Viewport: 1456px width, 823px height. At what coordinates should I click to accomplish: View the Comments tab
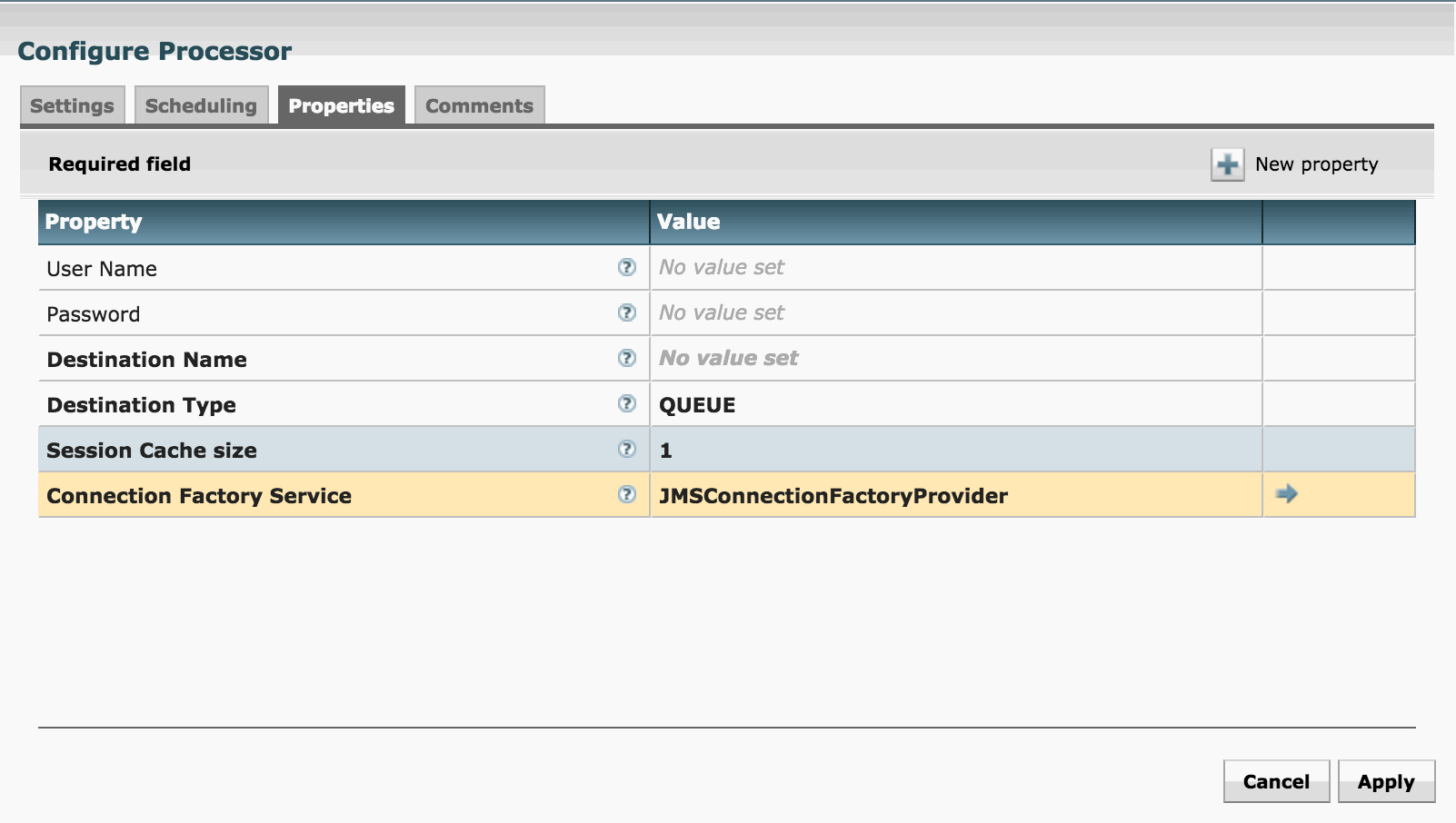point(479,105)
